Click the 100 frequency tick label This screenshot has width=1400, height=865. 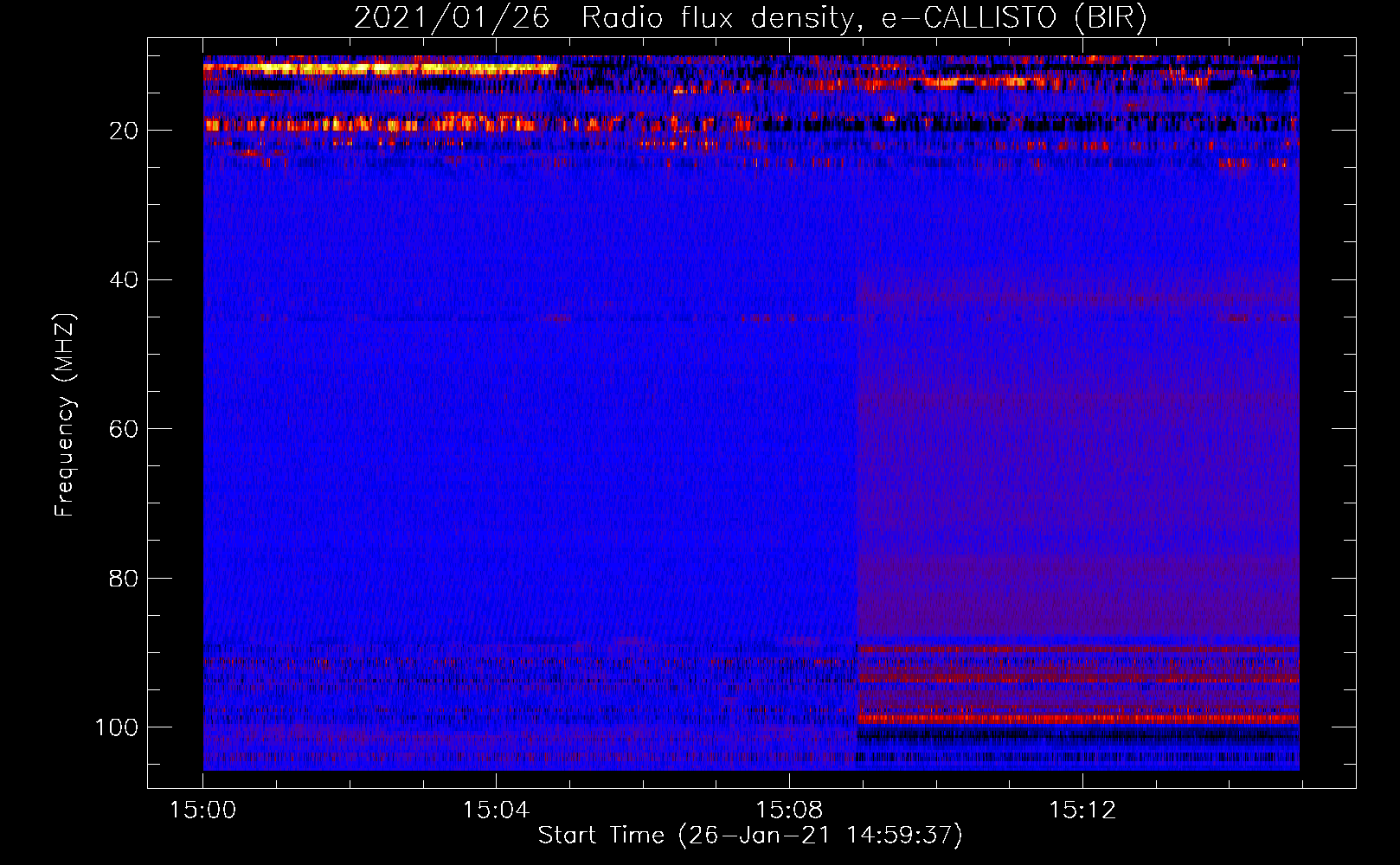tap(117, 727)
